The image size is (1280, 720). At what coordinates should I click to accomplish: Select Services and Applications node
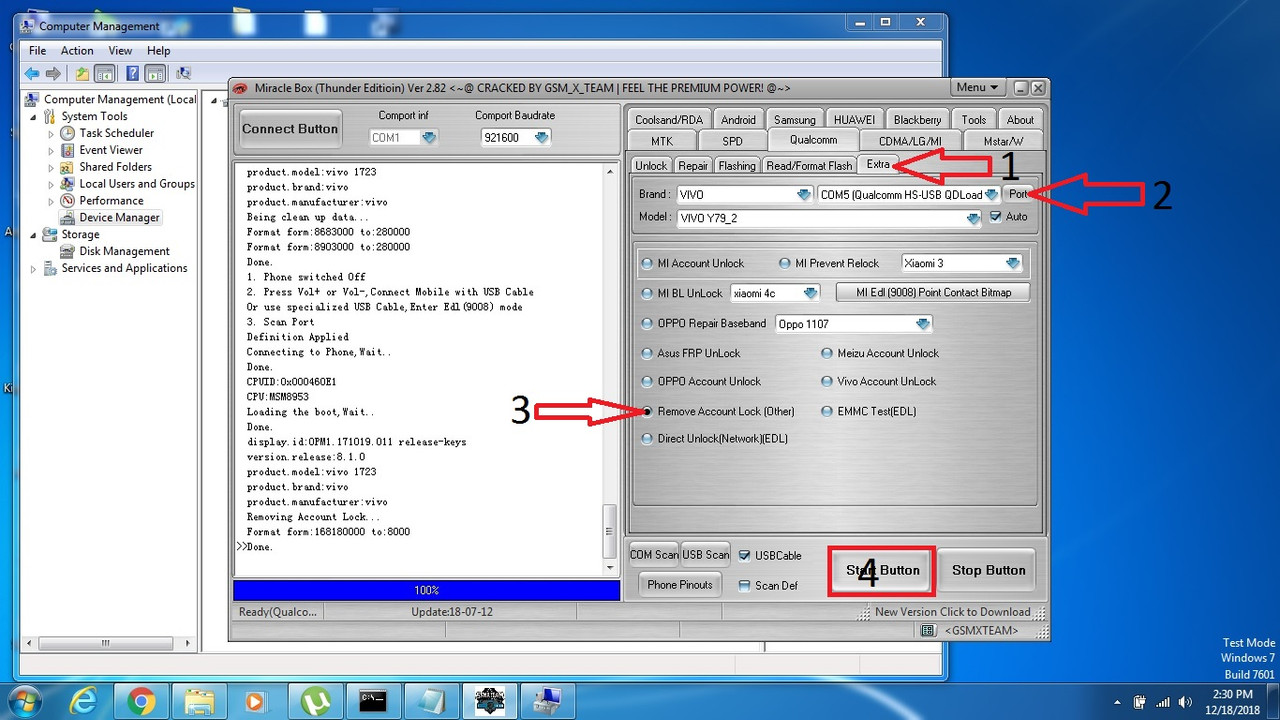pyautogui.click(x=124, y=268)
